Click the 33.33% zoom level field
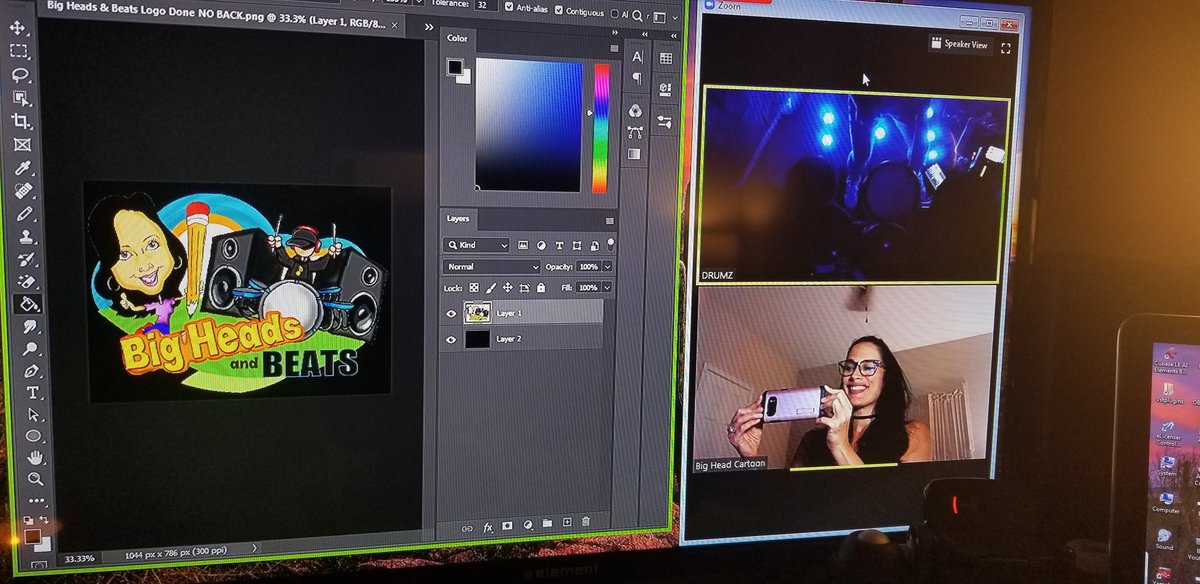Image resolution: width=1200 pixels, height=584 pixels. tap(79, 559)
